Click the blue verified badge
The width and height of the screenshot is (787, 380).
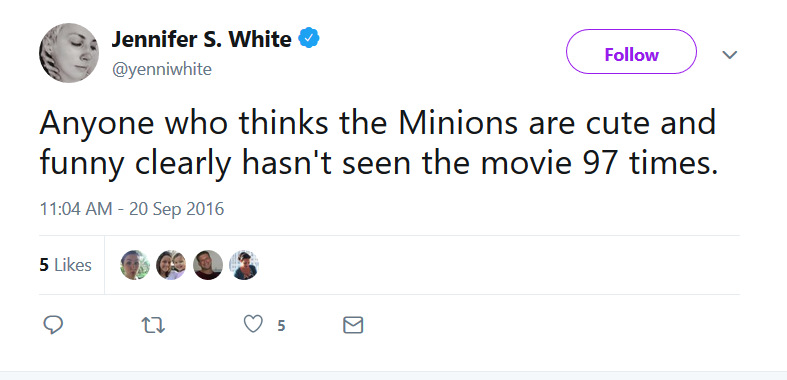(309, 39)
